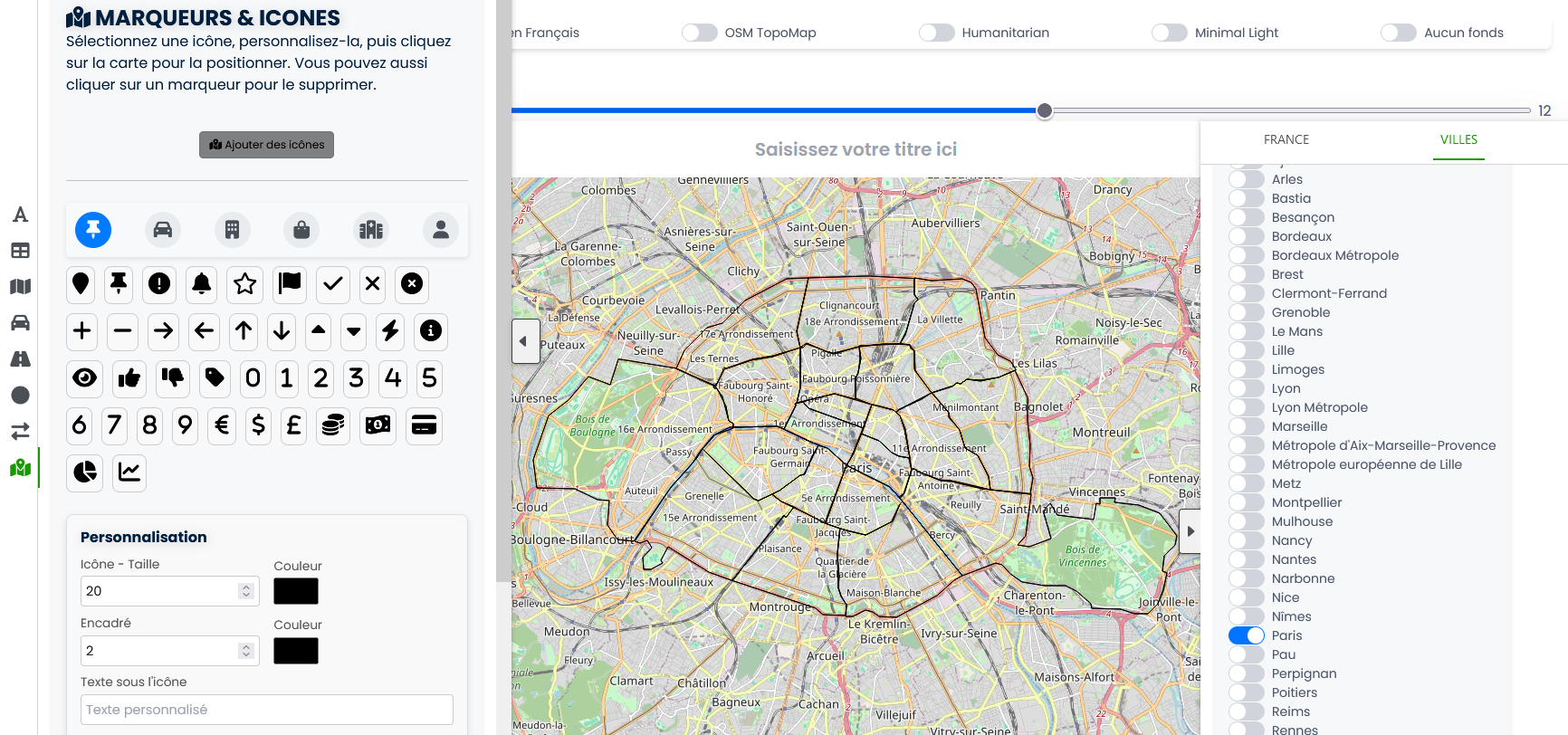Screen dimensions: 1568x735
Task: Pick the number 5 marker icon
Action: (429, 378)
